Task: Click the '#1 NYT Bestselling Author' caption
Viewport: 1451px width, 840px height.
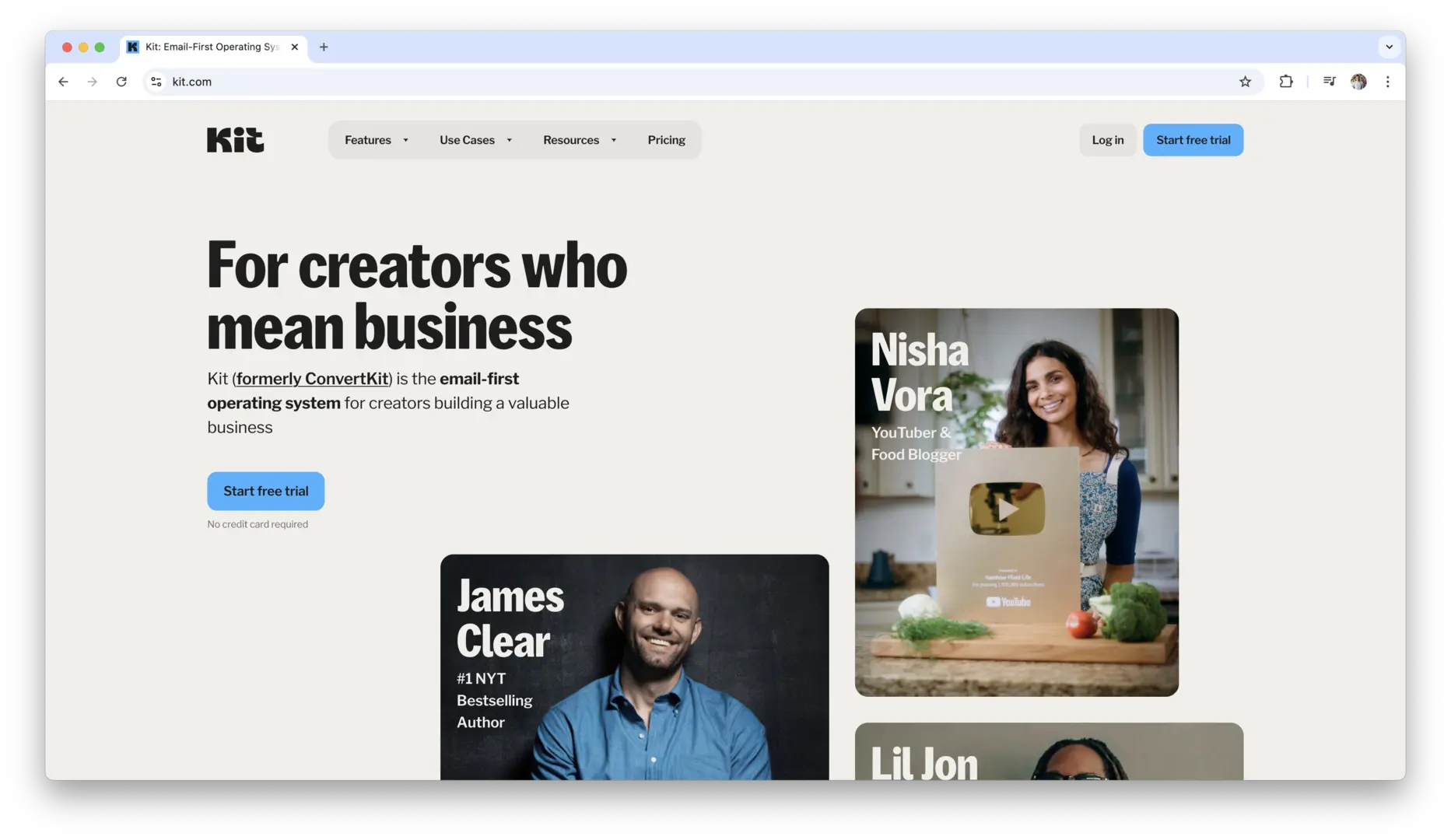Action: pos(494,700)
